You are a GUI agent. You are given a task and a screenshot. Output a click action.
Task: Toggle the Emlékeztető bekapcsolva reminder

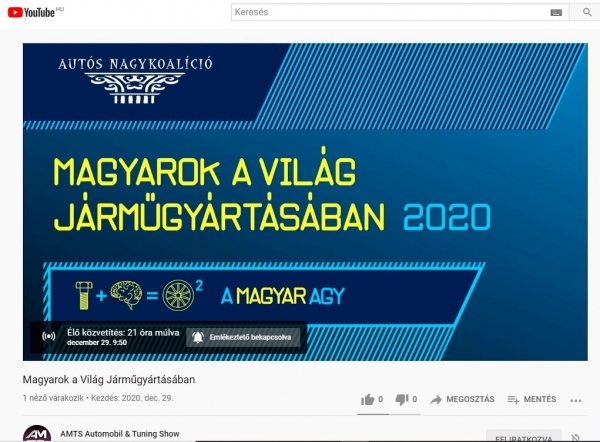coord(243,336)
